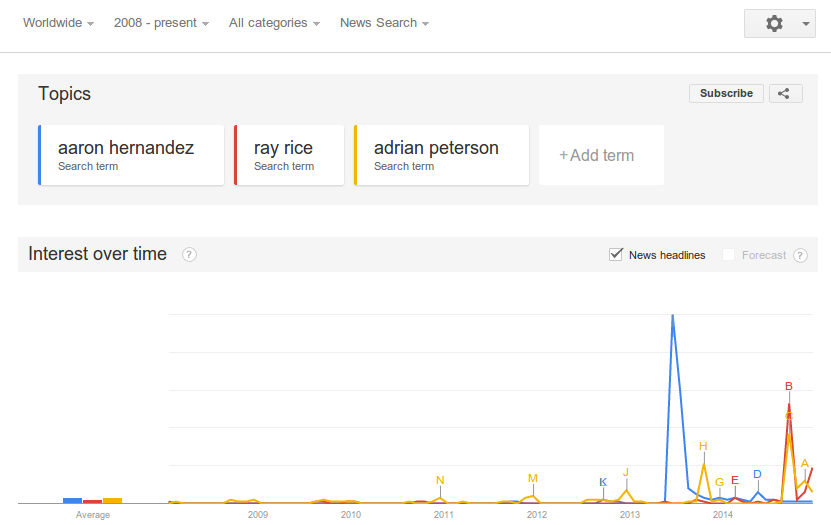This screenshot has width=831, height=525.
Task: Expand the Worldwide region dropdown
Action: (58, 23)
